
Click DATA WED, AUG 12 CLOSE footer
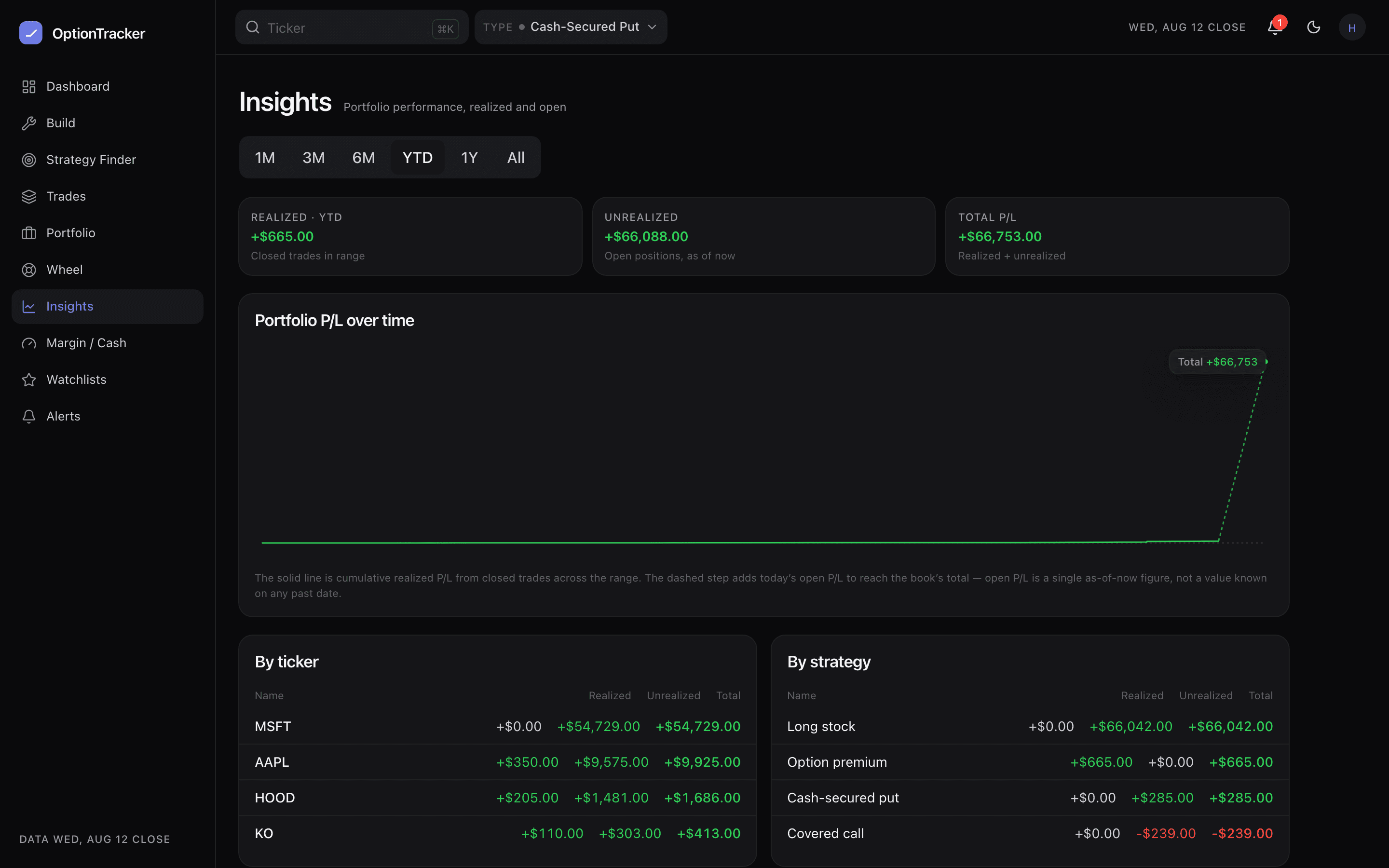(95, 839)
